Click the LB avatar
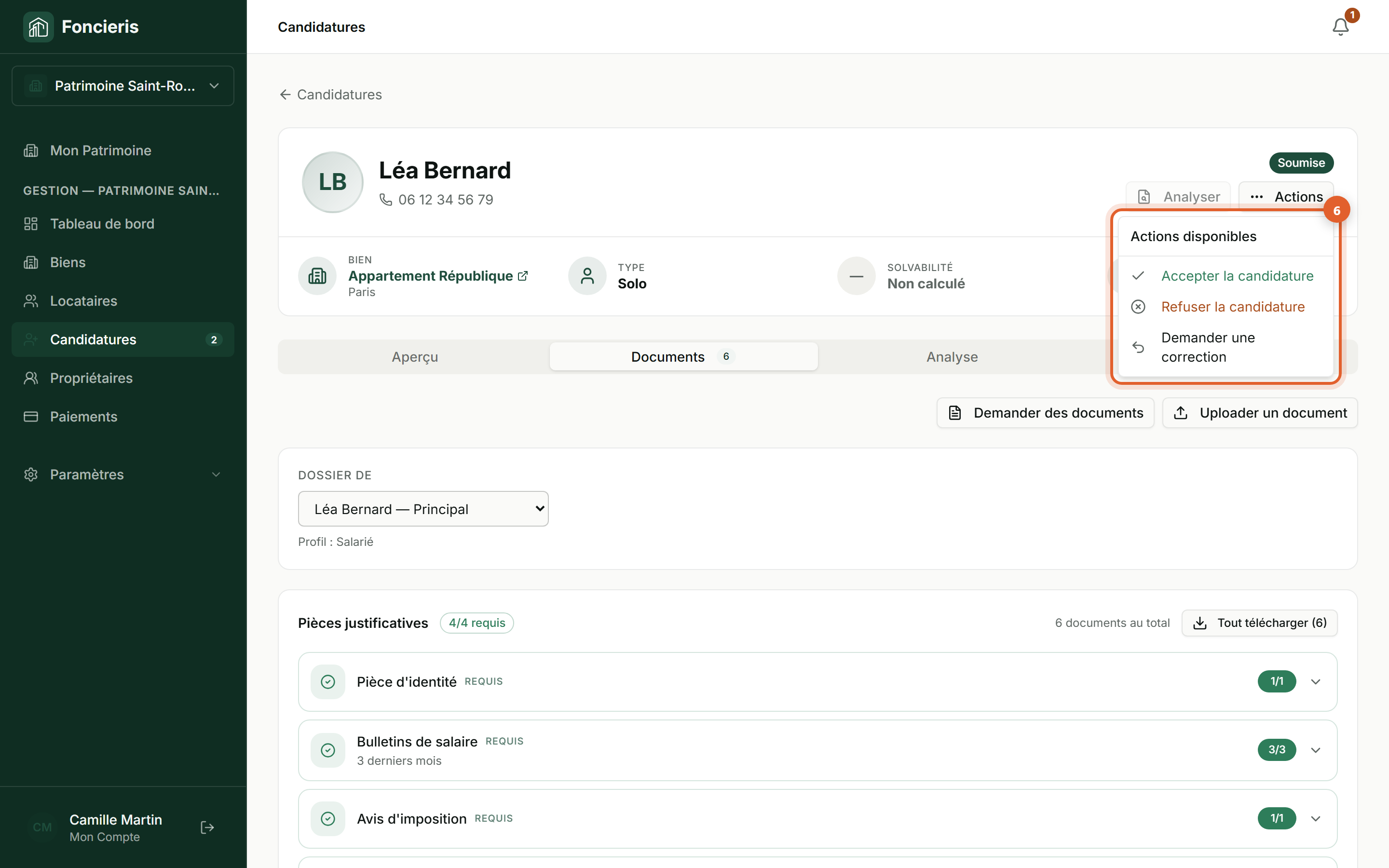This screenshot has width=1389, height=868. point(333,182)
